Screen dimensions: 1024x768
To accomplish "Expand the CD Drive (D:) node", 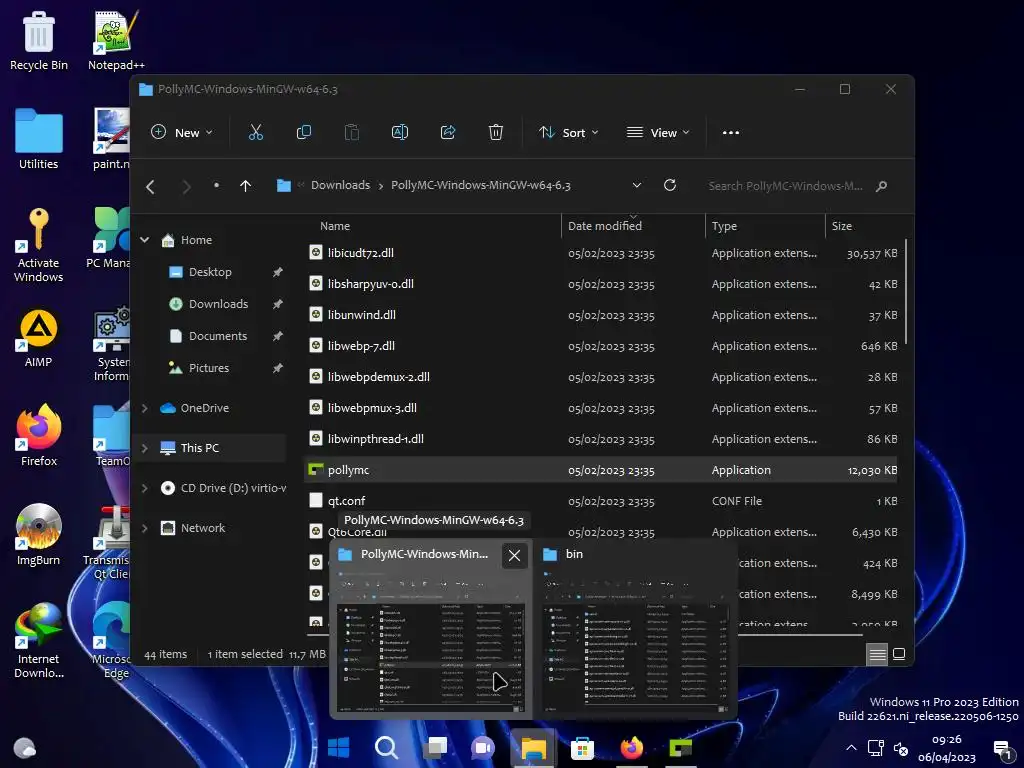I will tap(144, 488).
